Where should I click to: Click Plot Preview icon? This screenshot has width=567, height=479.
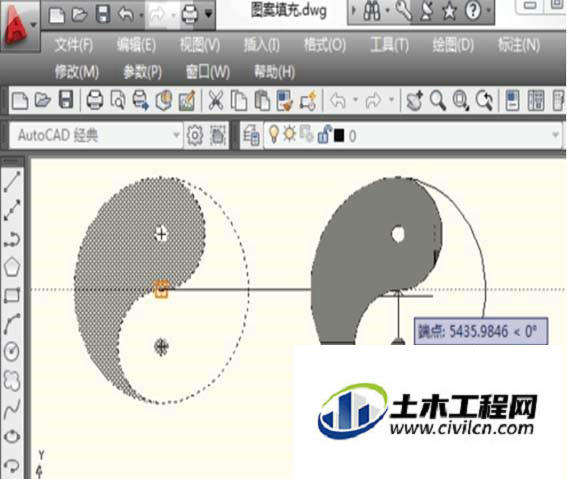click(x=118, y=100)
